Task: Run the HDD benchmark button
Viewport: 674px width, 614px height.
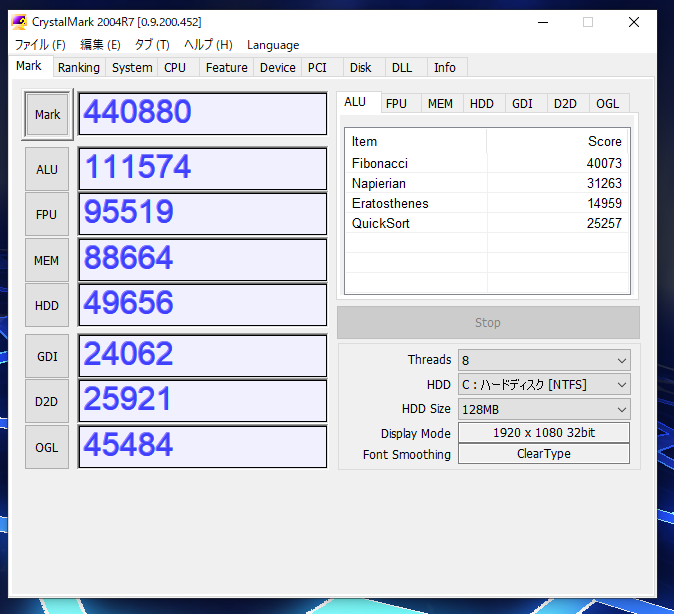Action: pos(47,305)
